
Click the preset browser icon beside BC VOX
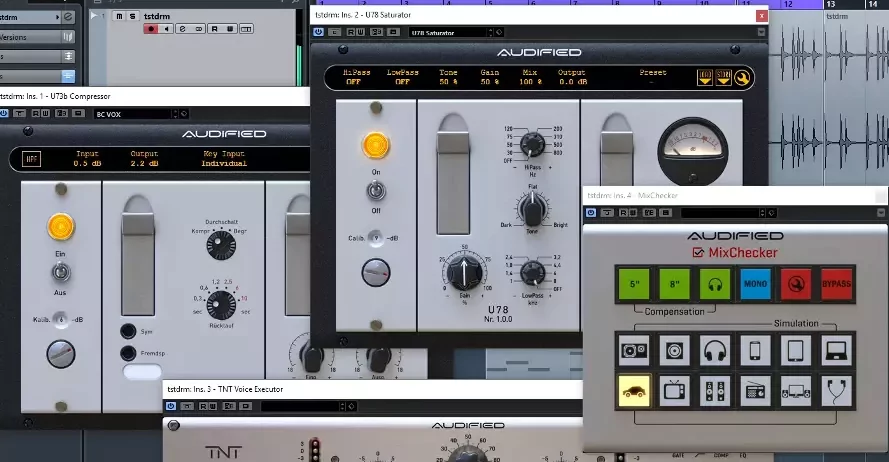click(x=184, y=114)
